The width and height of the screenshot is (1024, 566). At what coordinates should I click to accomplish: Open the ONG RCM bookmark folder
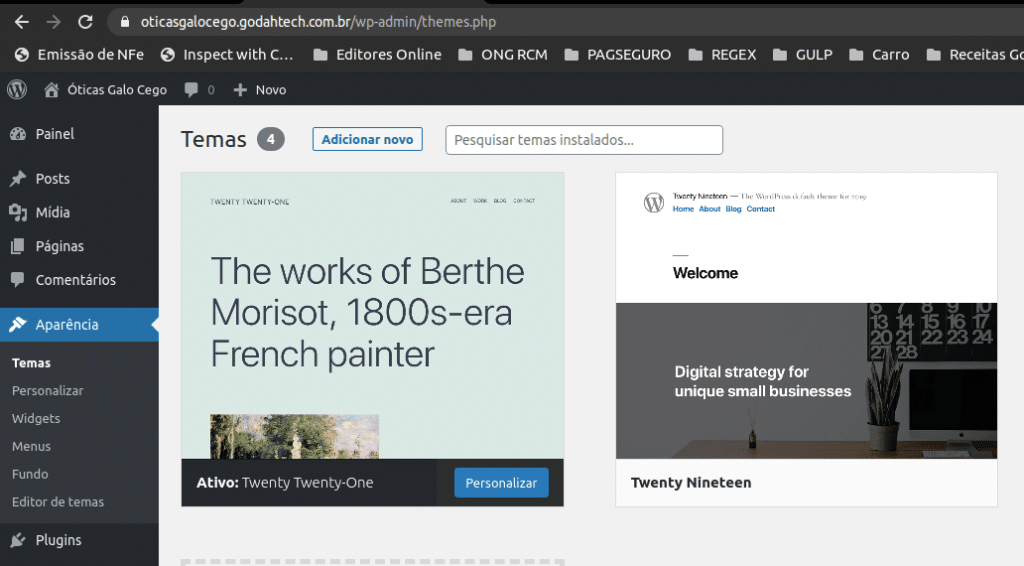coord(503,55)
